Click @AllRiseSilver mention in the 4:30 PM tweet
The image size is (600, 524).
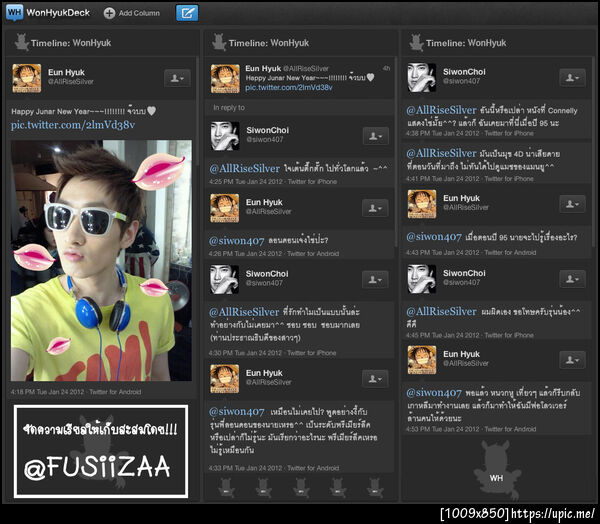coord(244,312)
